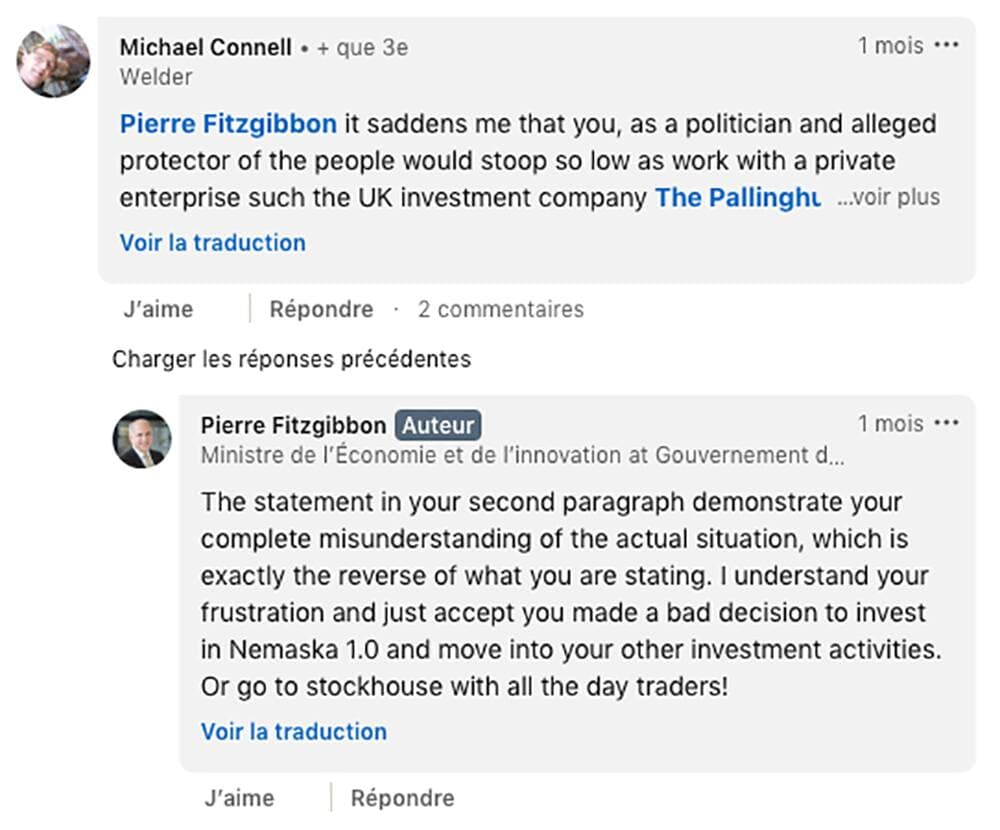Click the "Auteur" badge

pyautogui.click(x=438, y=425)
